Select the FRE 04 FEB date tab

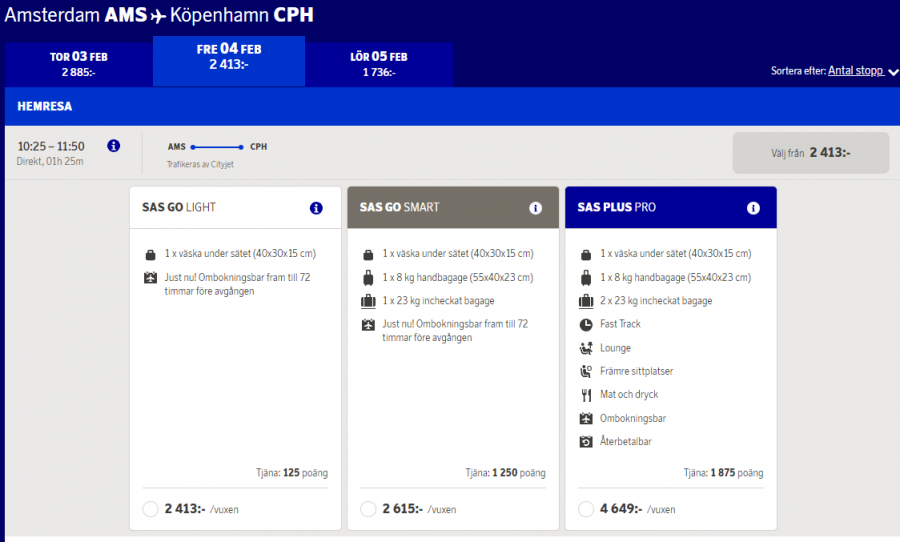tap(228, 57)
